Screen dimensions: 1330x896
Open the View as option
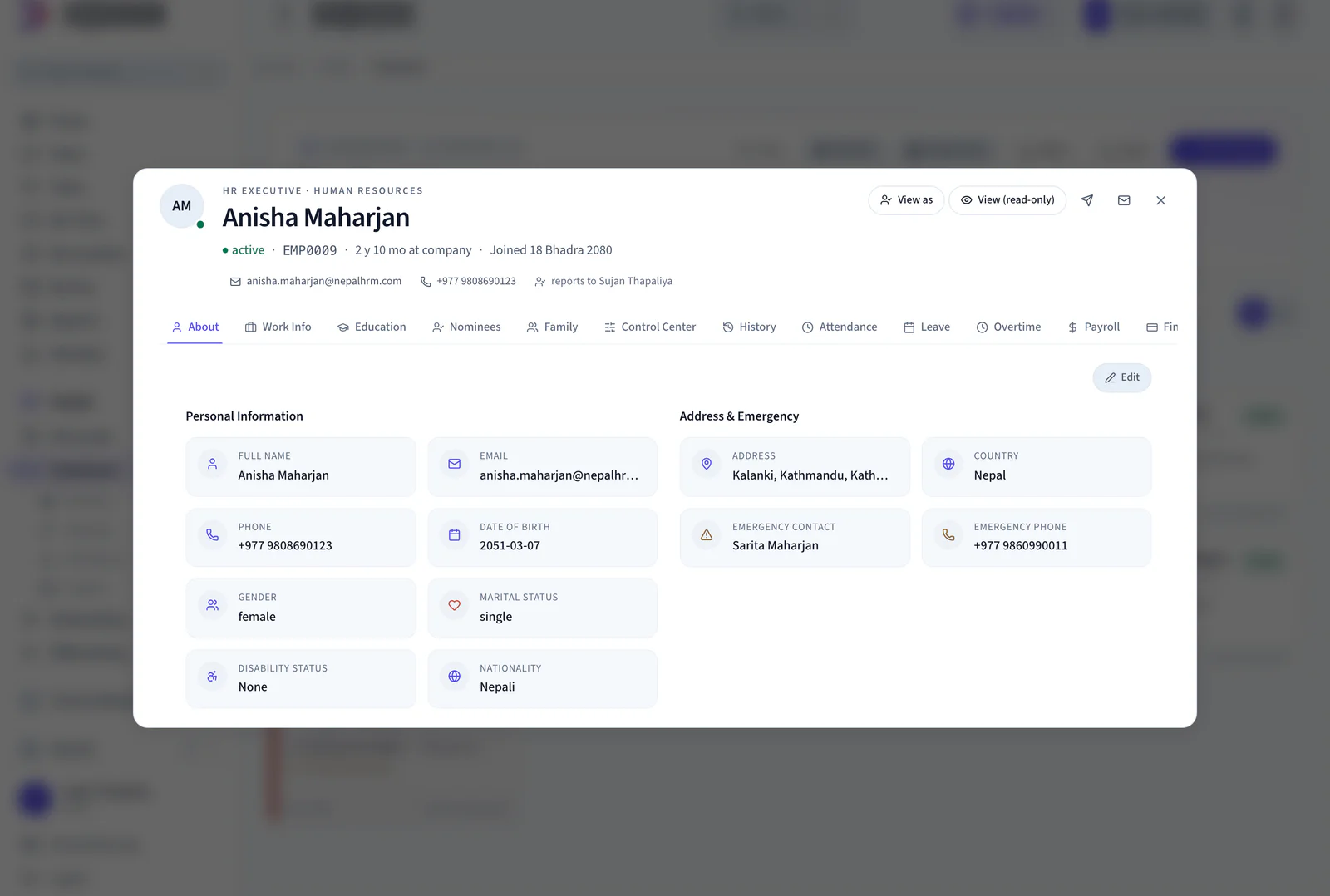click(906, 200)
